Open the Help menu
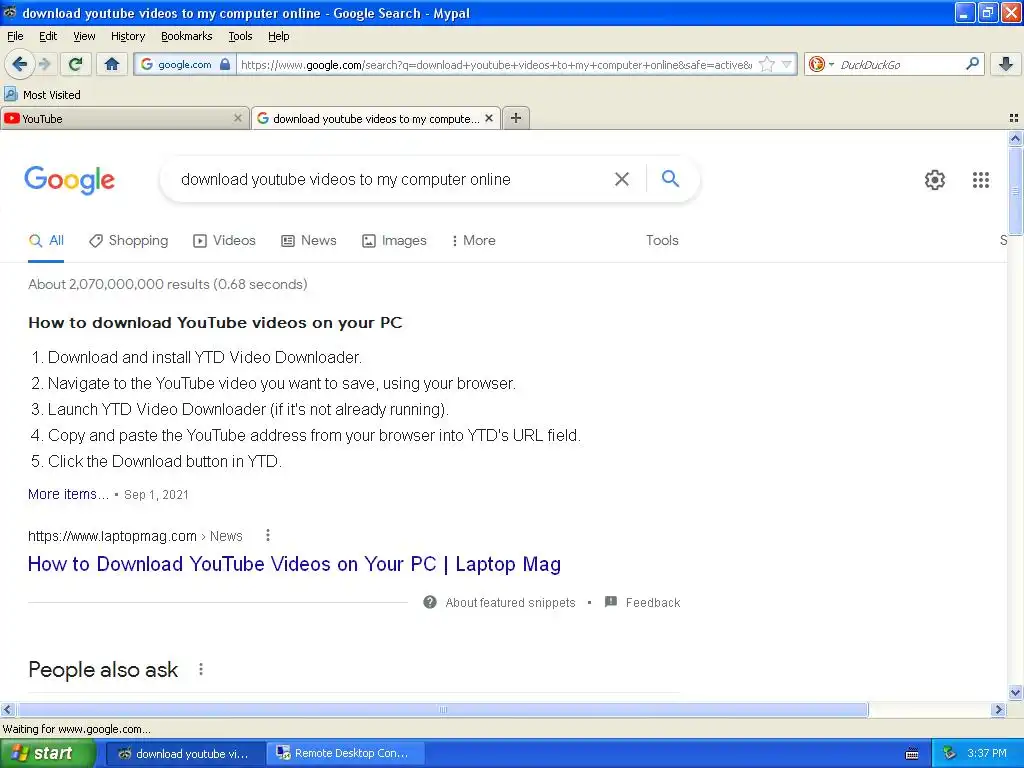The height and width of the screenshot is (768, 1024). click(x=279, y=36)
